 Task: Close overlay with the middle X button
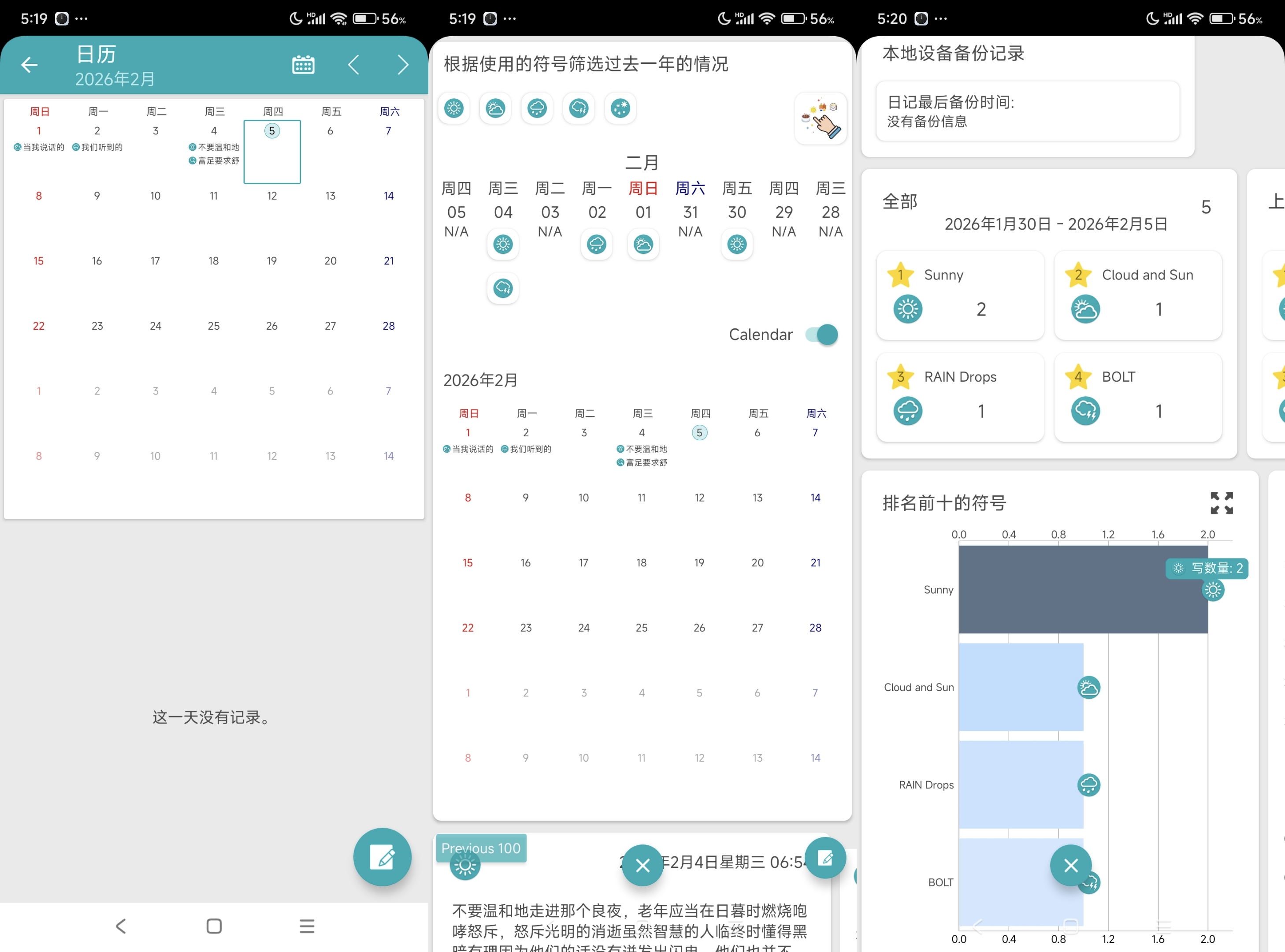(x=642, y=865)
